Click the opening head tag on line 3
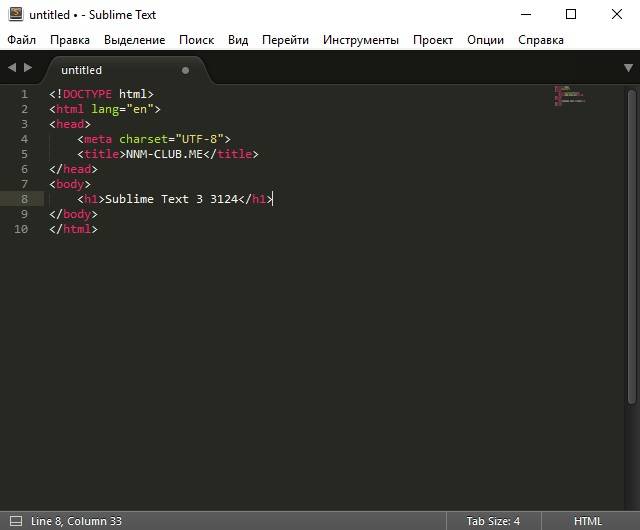This screenshot has width=640, height=530. point(70,124)
